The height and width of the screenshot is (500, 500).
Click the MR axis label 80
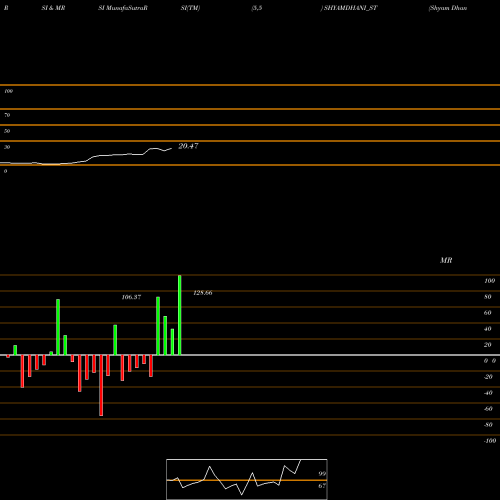coord(488,297)
